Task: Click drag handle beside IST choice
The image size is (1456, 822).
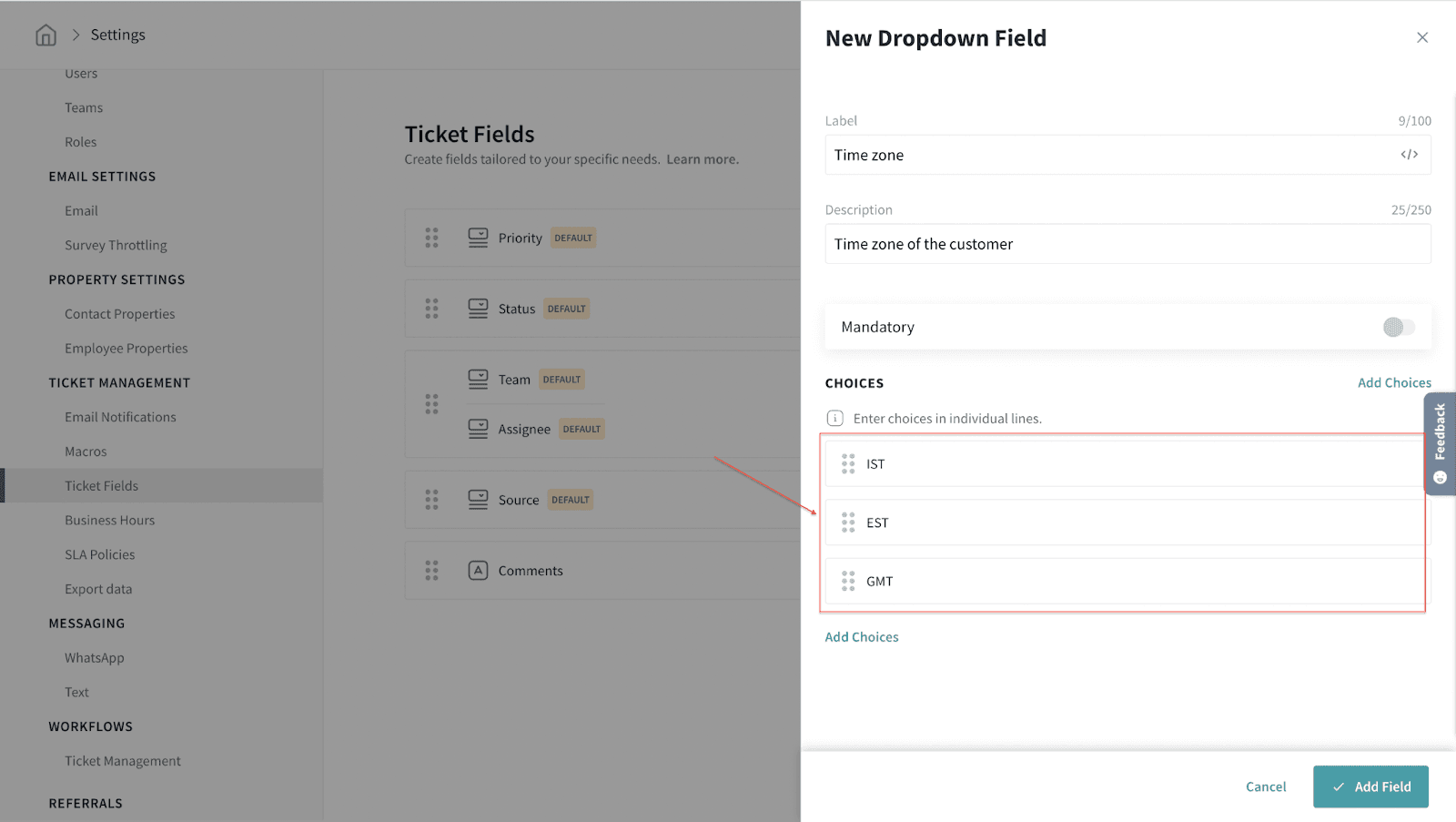Action: click(x=848, y=464)
